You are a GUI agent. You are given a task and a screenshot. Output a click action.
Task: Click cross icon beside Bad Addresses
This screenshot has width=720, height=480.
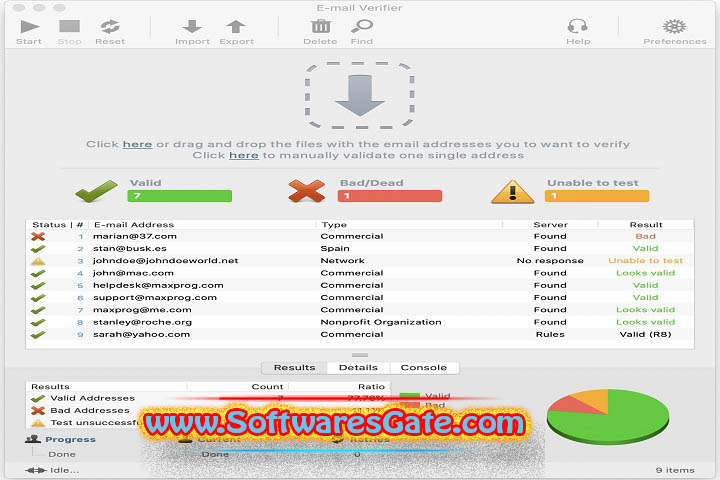[x=38, y=410]
